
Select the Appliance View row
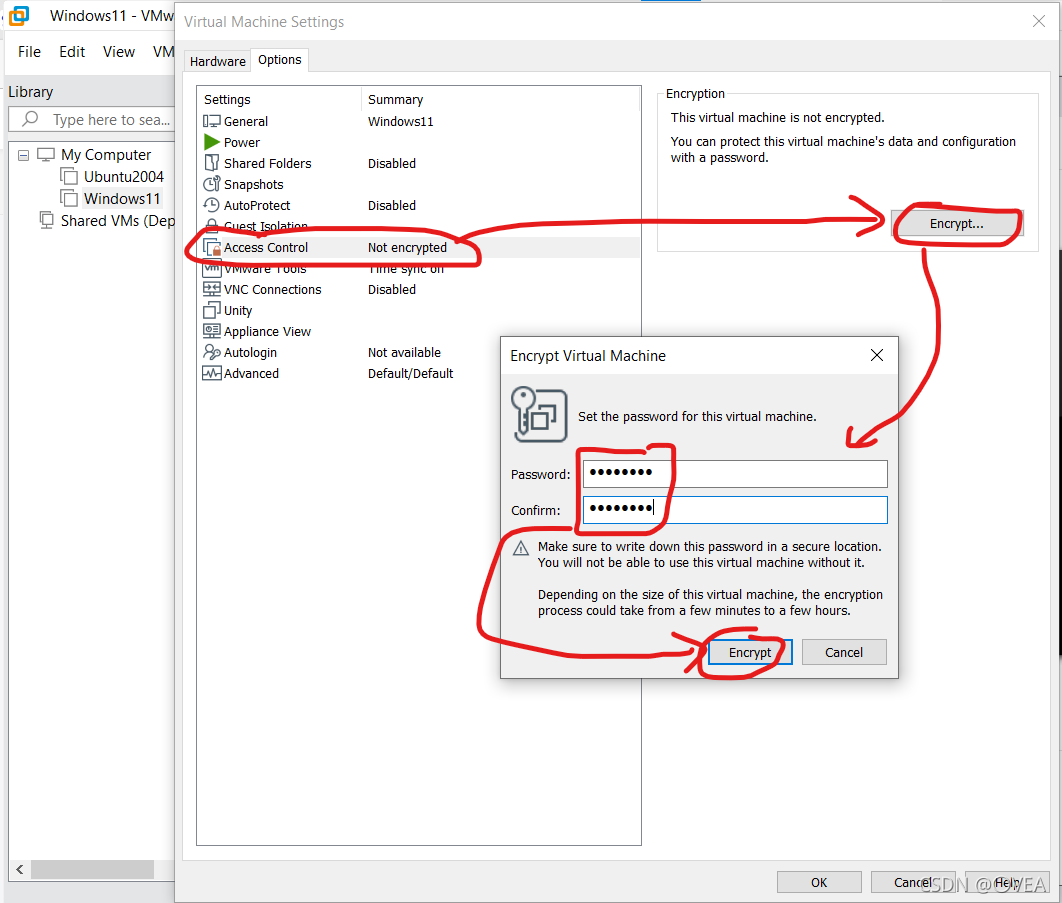click(x=419, y=331)
